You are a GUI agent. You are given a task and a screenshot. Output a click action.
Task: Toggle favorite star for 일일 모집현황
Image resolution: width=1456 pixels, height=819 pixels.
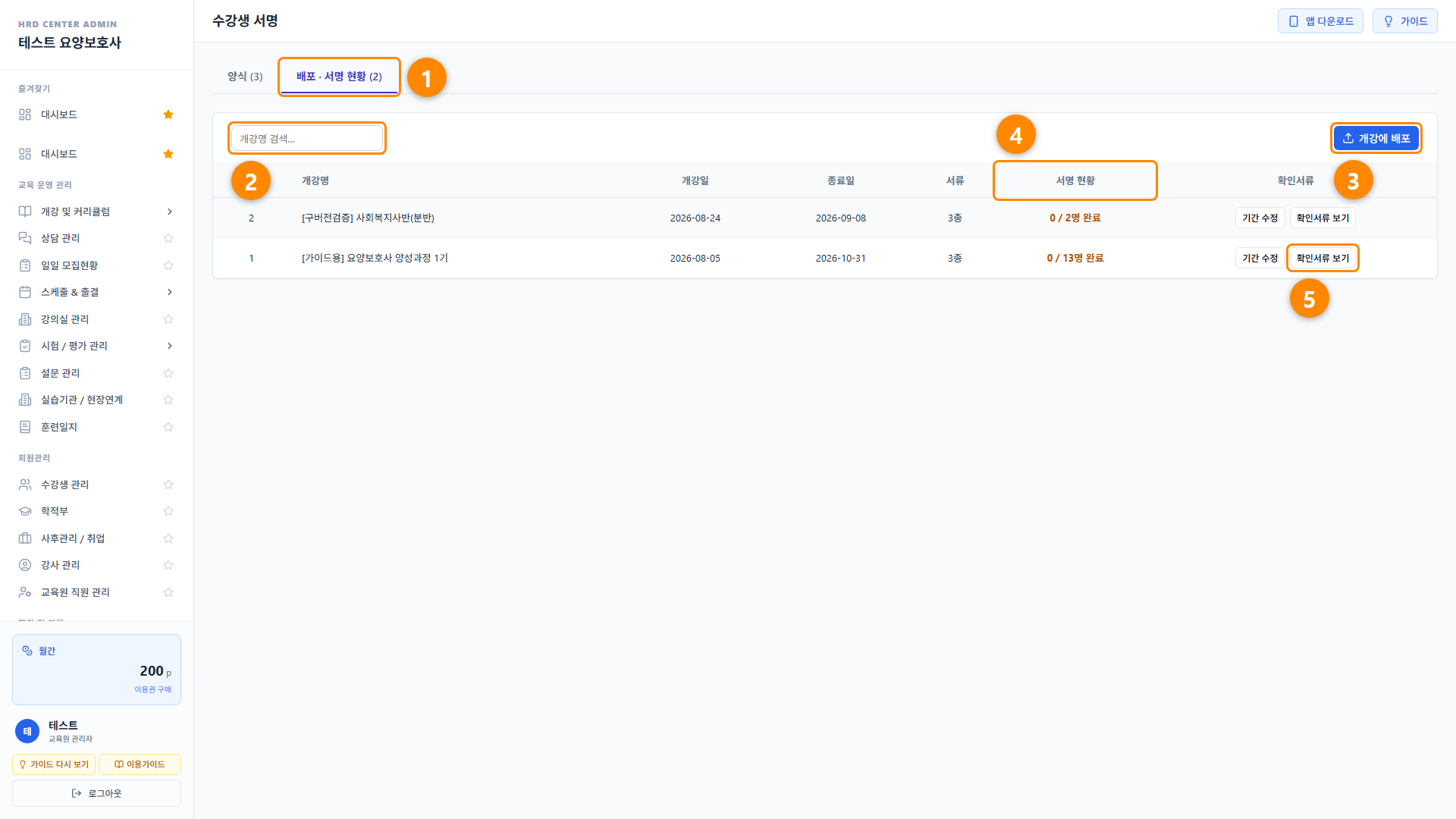coord(168,265)
